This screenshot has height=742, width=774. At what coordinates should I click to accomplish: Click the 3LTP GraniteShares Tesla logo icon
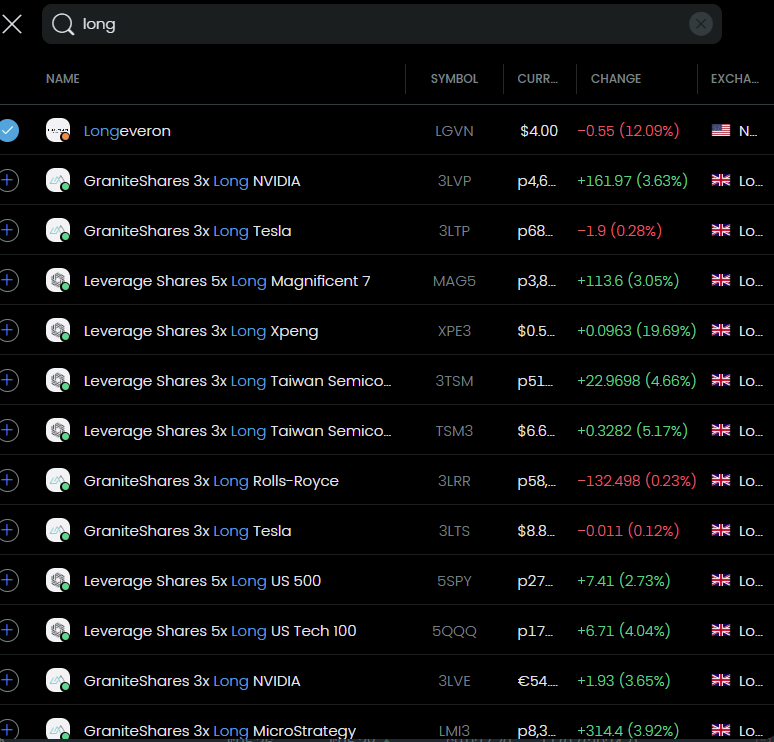point(58,230)
